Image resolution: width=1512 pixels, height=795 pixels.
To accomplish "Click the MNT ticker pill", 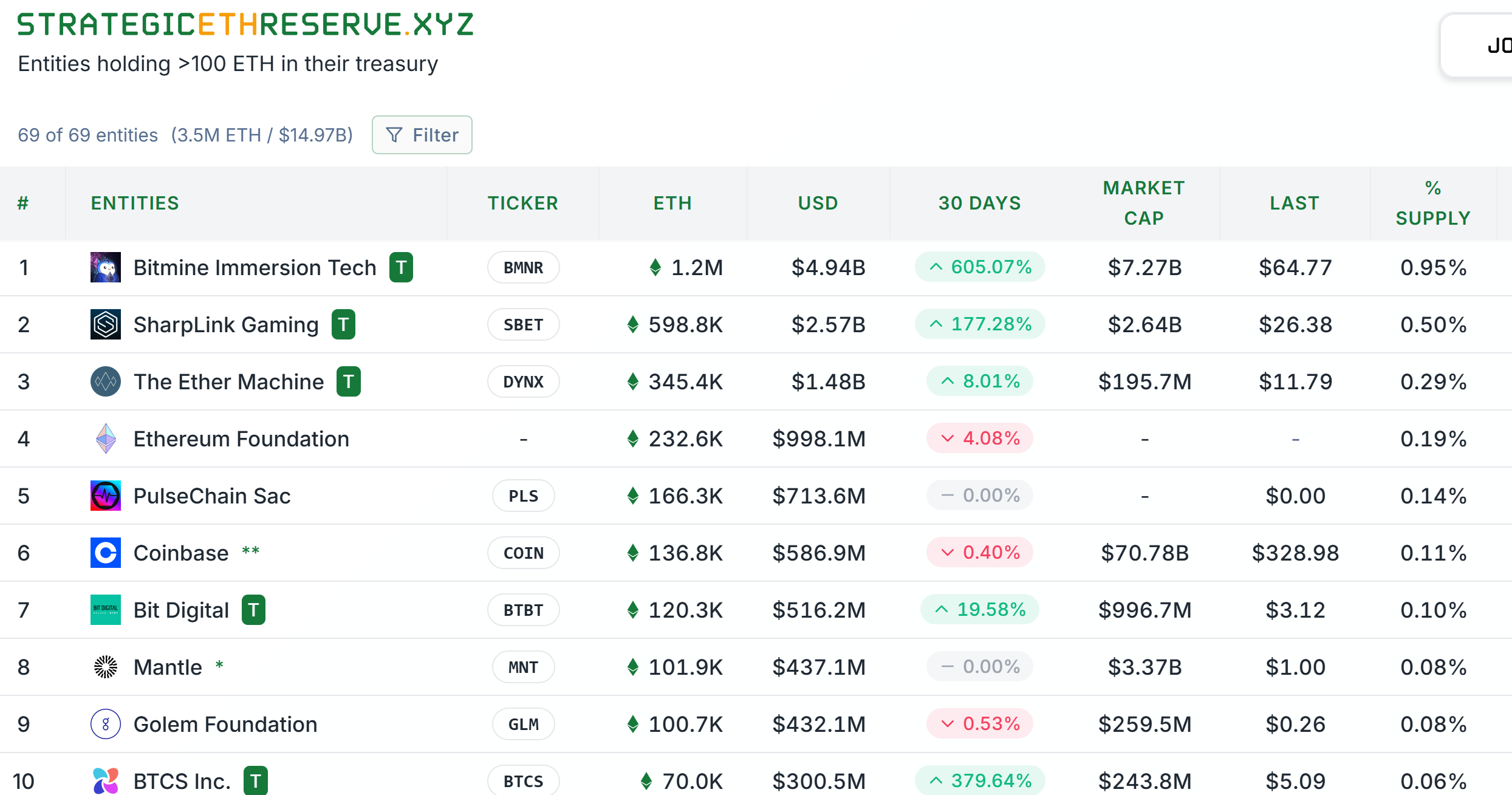I will point(523,667).
